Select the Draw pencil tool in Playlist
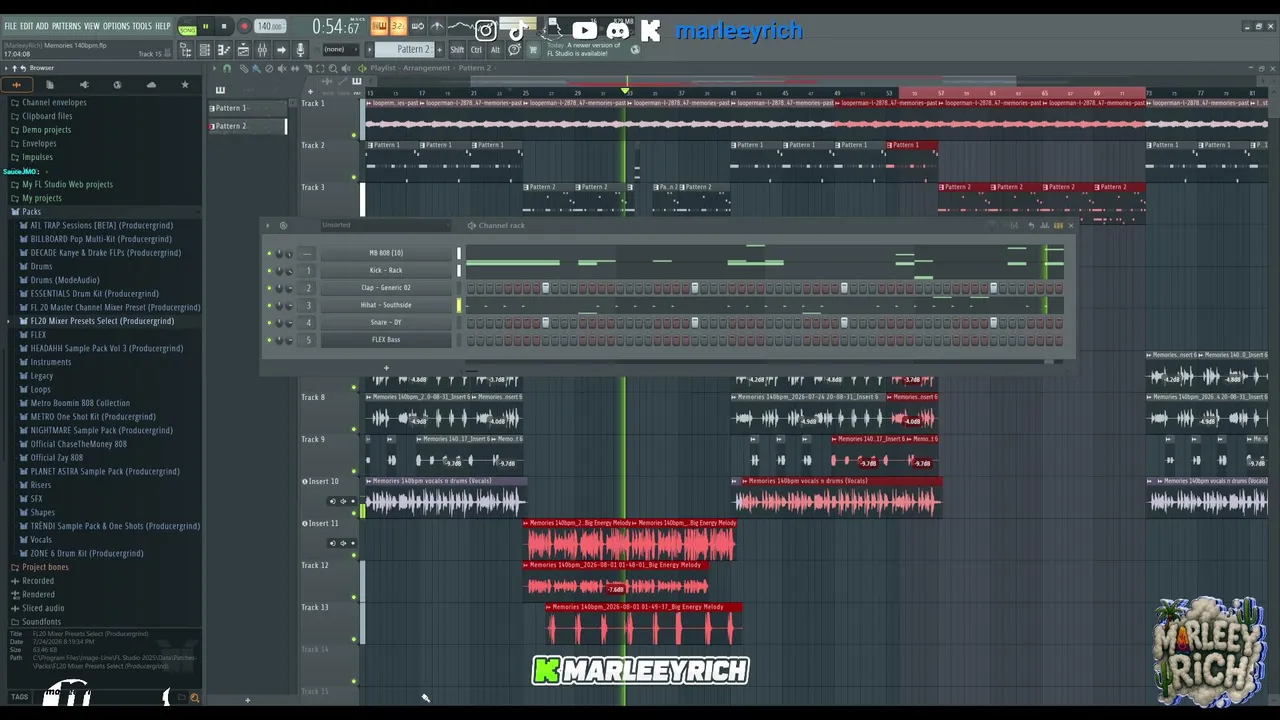 (243, 68)
